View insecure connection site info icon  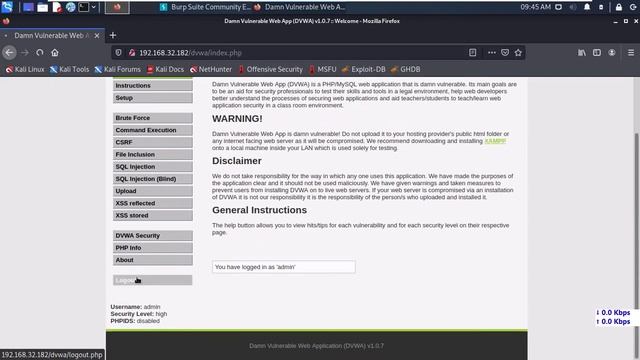[132, 53]
